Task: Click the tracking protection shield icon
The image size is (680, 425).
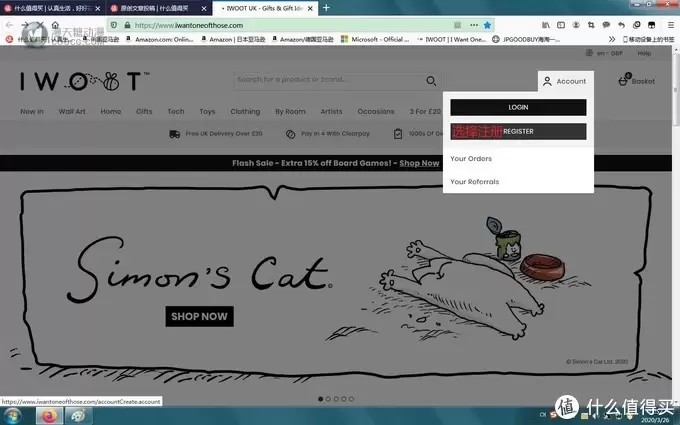Action: [114, 25]
